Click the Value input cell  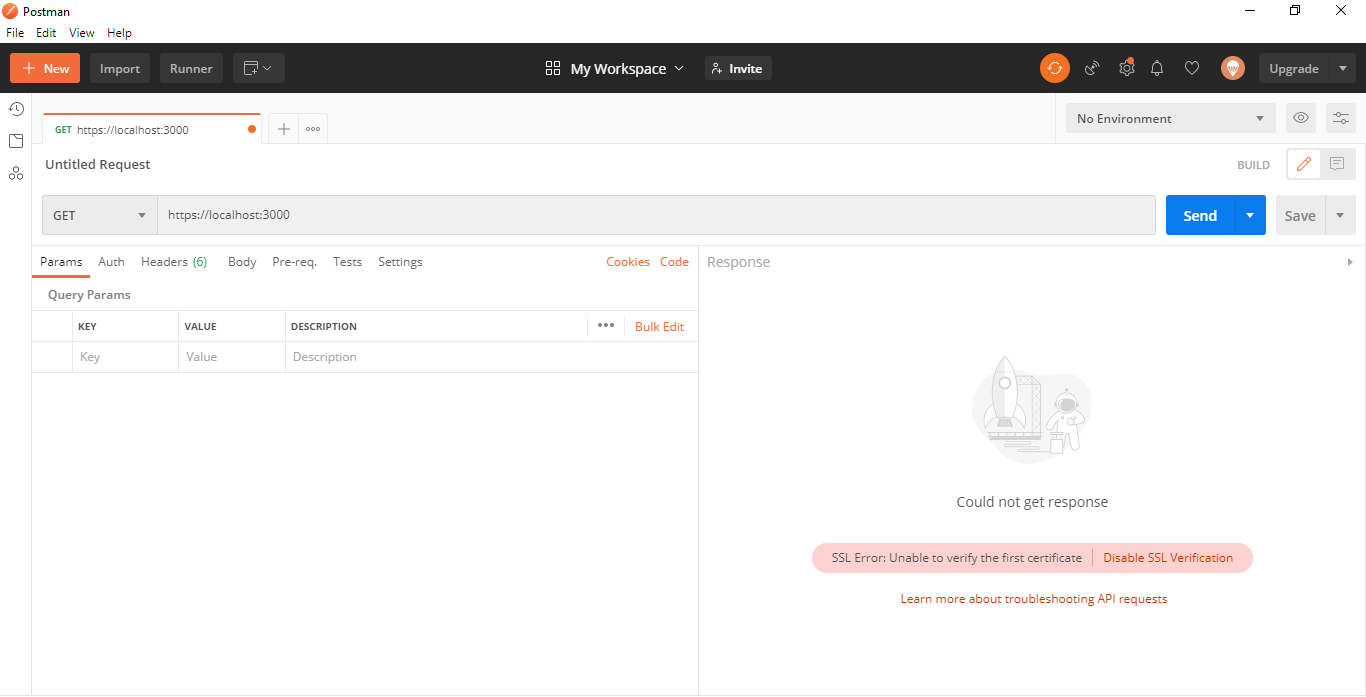click(x=232, y=357)
